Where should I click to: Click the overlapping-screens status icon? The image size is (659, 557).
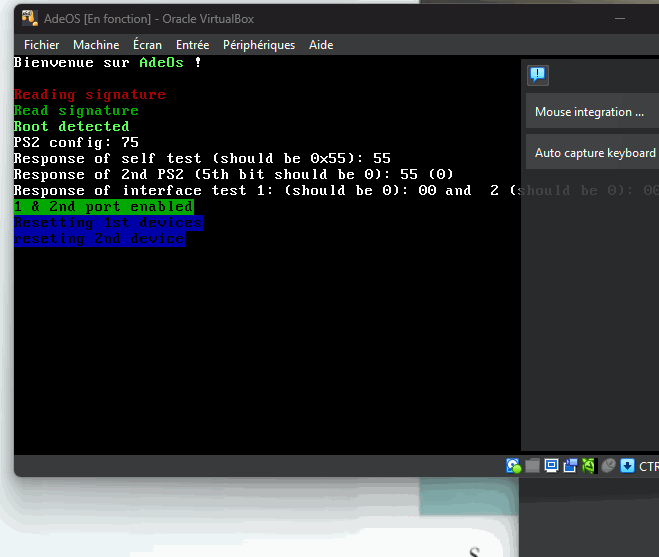coord(570,466)
